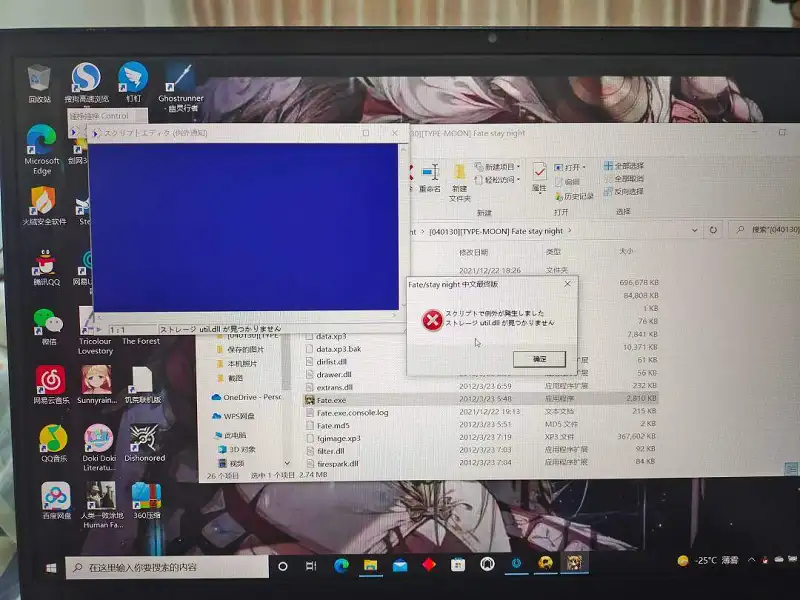800x600 pixels.
Task: Close the Fate/stay night error dialog
Action: [x=567, y=284]
